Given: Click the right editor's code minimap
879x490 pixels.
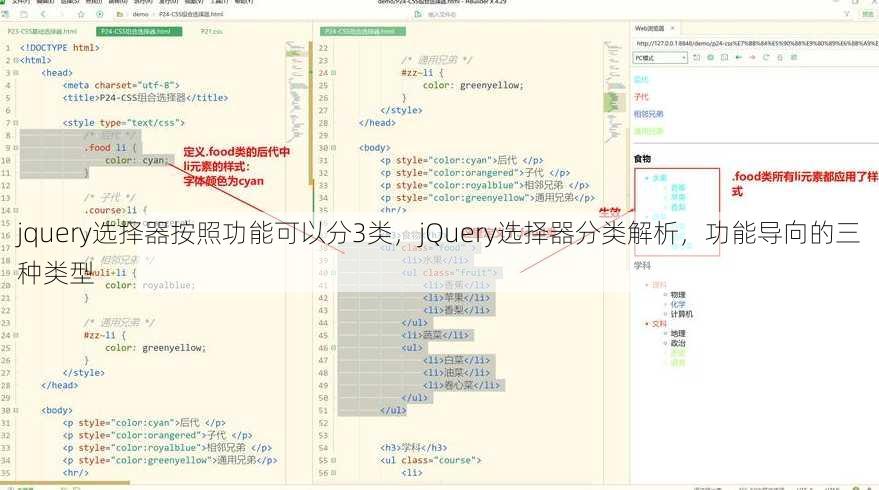Looking at the screenshot, I should tap(614, 93).
